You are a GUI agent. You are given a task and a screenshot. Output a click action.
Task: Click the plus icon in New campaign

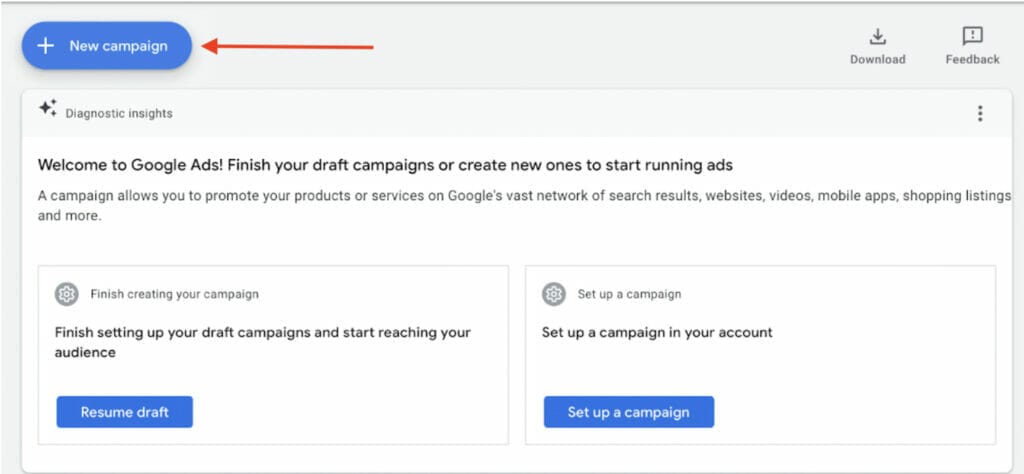[45, 46]
